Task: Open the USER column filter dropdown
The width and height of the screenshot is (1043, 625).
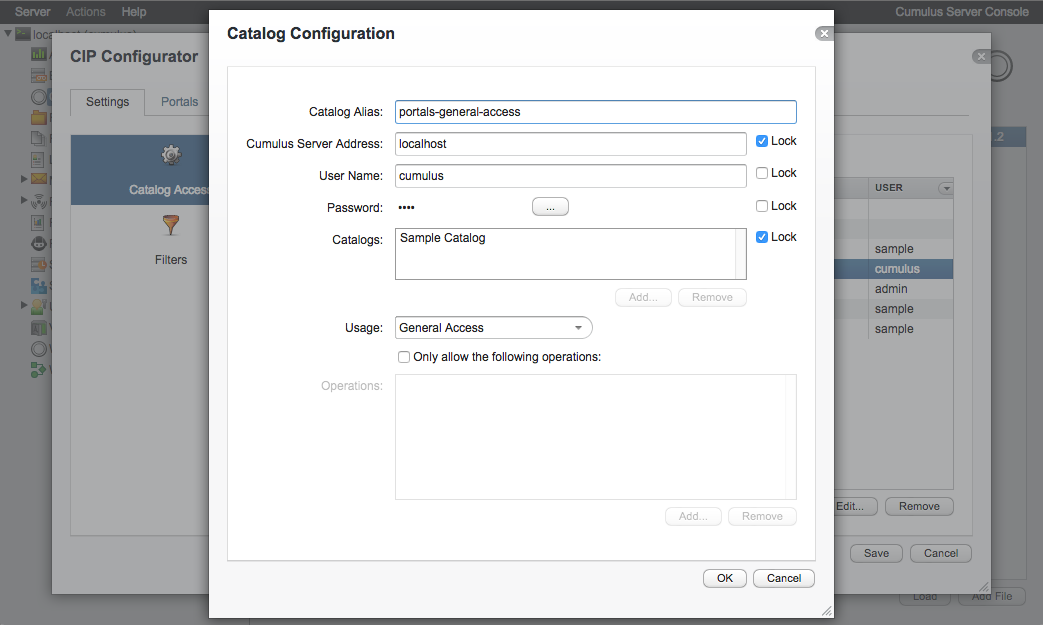Action: pos(947,187)
